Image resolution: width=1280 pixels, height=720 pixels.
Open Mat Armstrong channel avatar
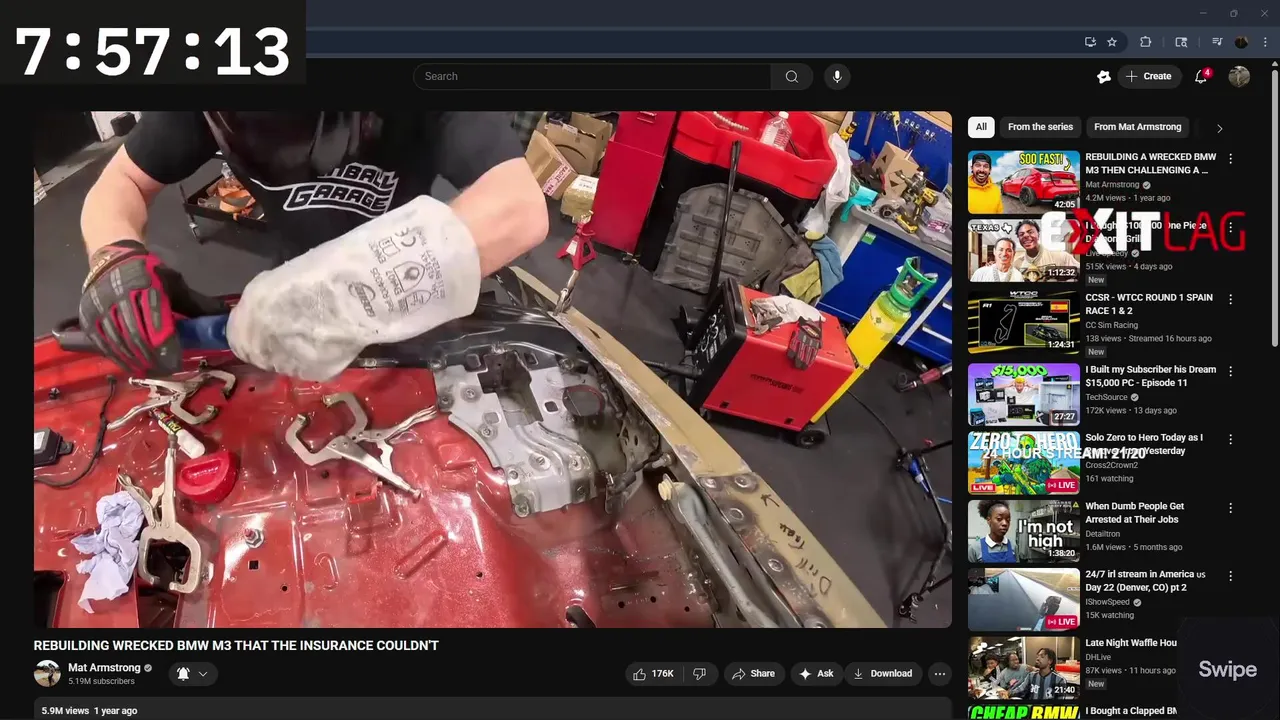[x=47, y=673]
